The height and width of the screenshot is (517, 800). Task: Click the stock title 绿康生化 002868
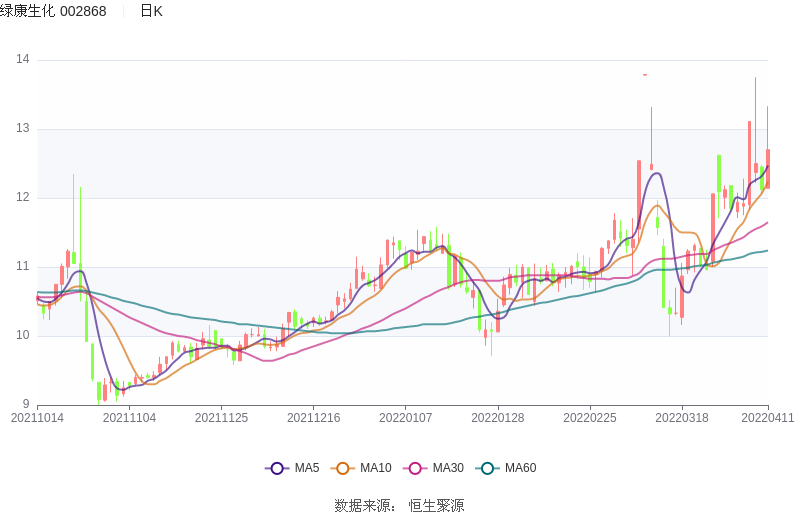pos(54,11)
